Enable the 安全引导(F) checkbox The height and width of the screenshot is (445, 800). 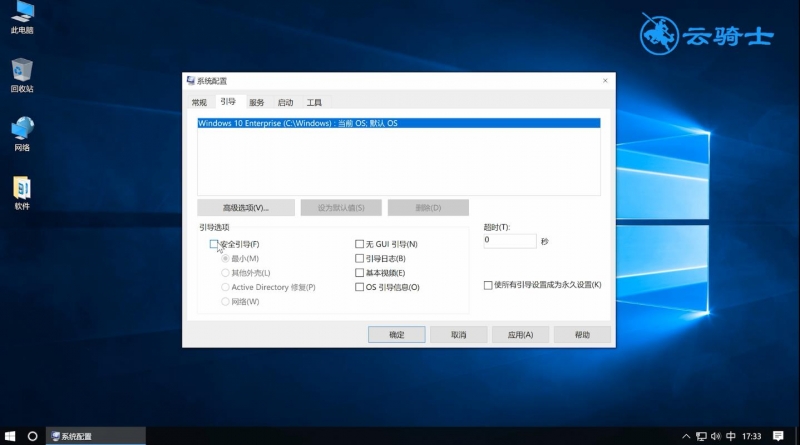tap(214, 244)
